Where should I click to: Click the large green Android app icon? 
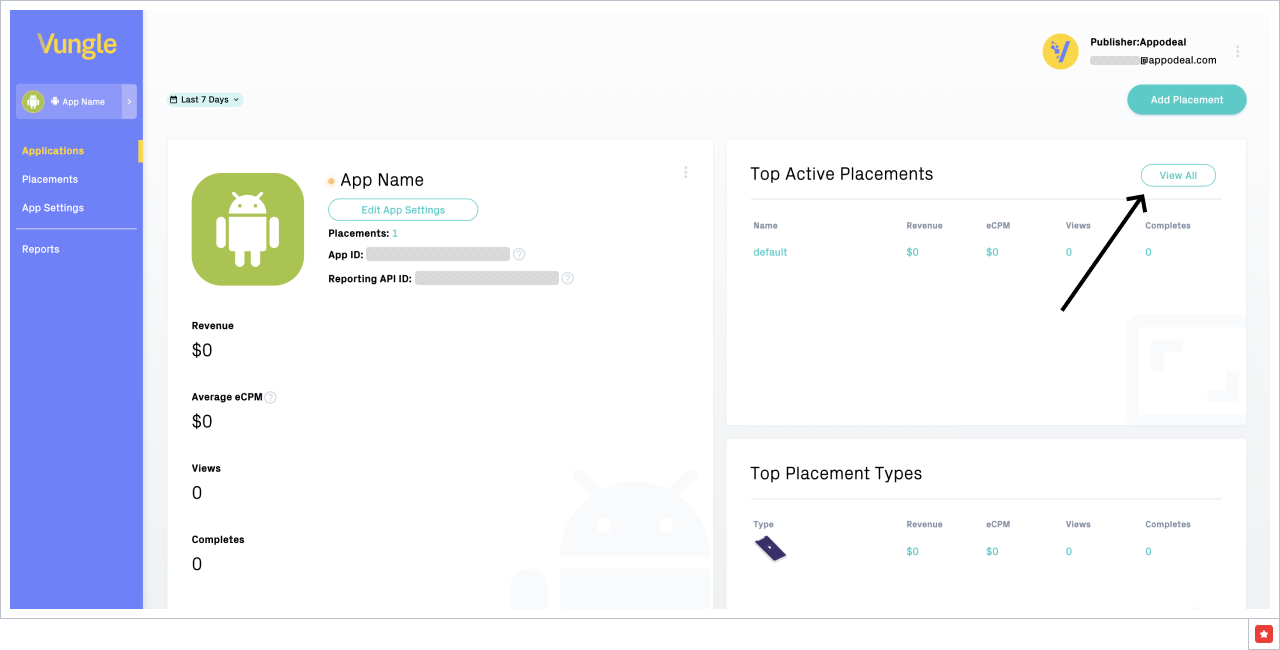[248, 229]
